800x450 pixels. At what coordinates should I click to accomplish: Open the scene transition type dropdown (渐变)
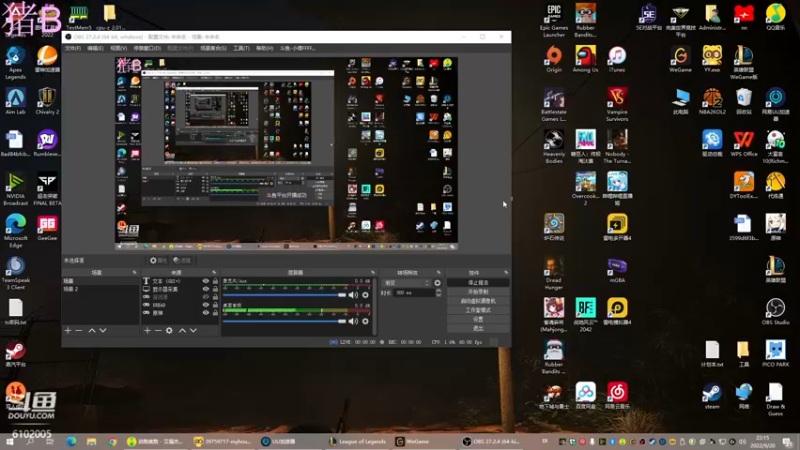406,283
